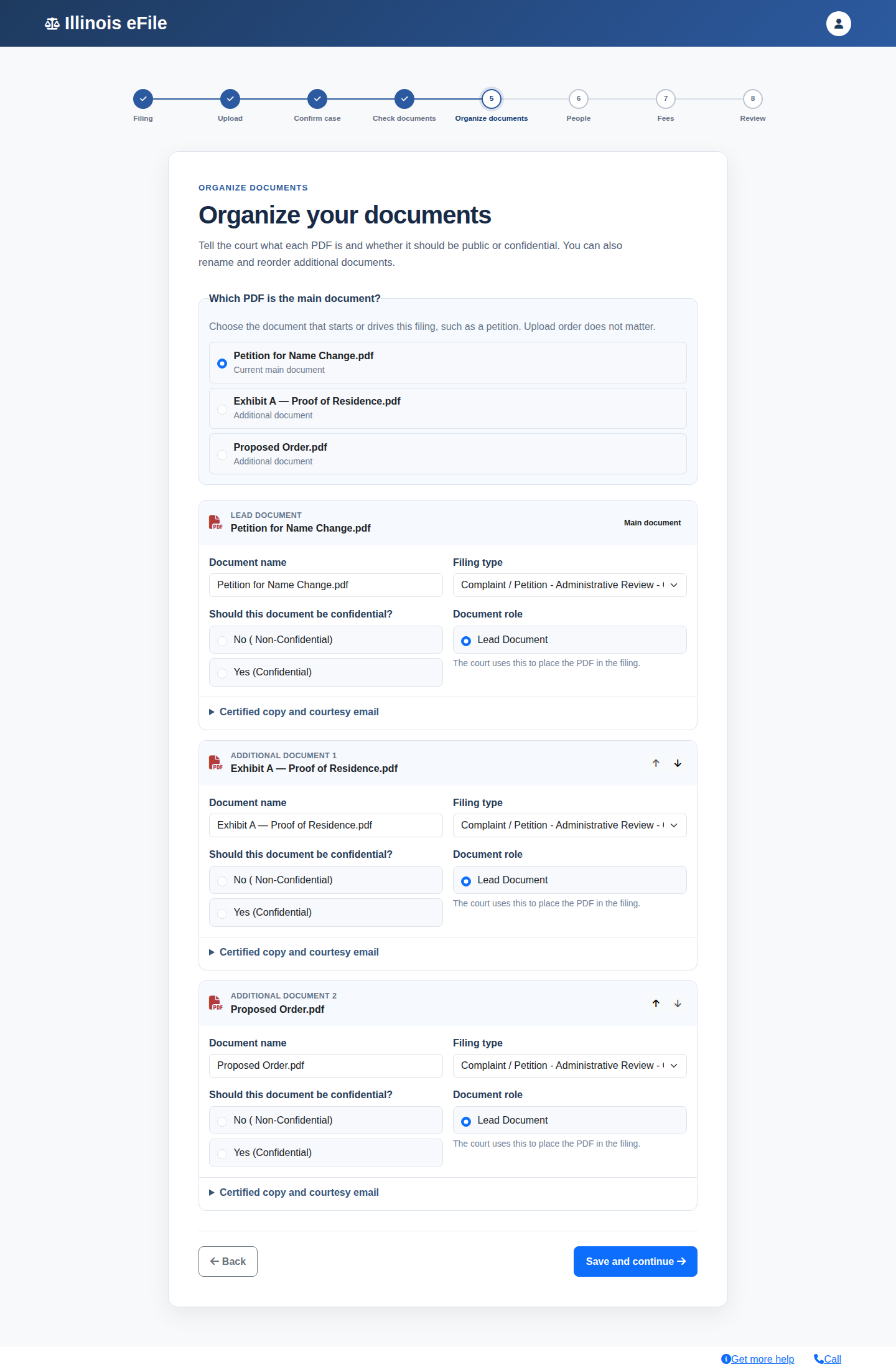Click the Save and continue button
Image resolution: width=896 pixels, height=1372 pixels.
pyautogui.click(x=635, y=1261)
